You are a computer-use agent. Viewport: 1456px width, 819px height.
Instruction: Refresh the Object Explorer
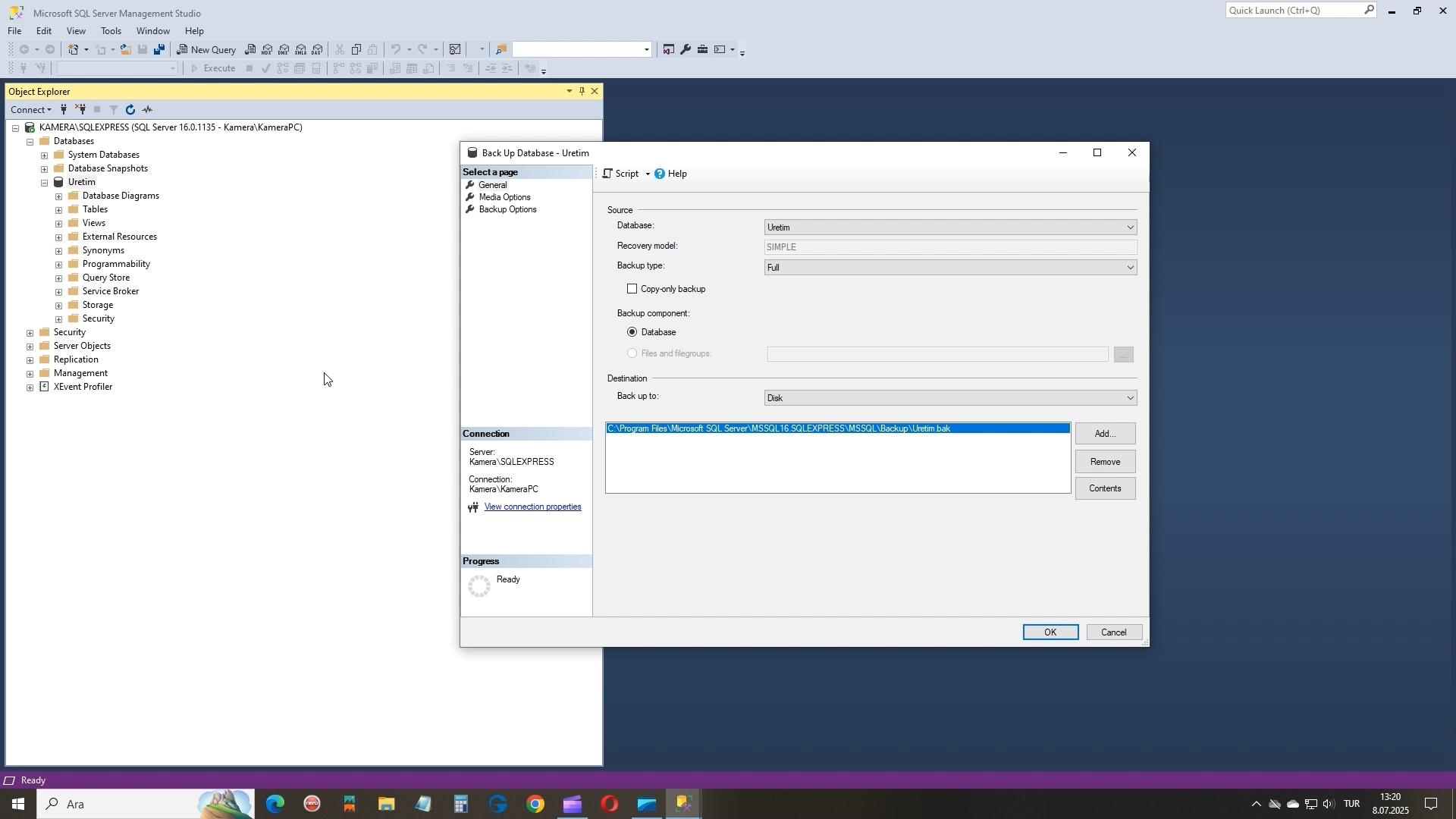[x=130, y=110]
